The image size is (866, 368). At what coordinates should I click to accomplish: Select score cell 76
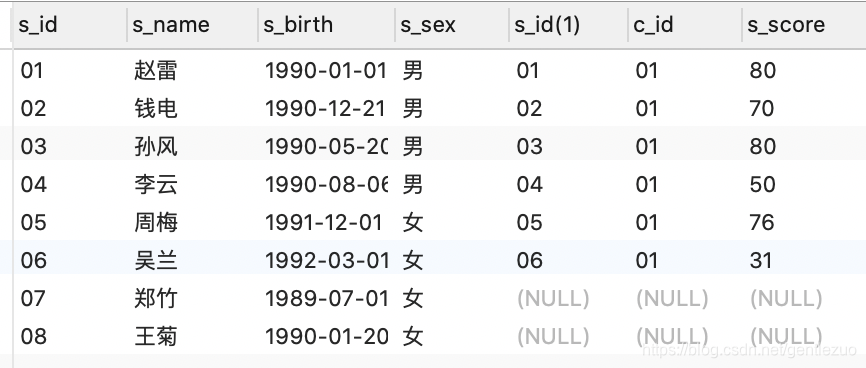[x=762, y=222]
